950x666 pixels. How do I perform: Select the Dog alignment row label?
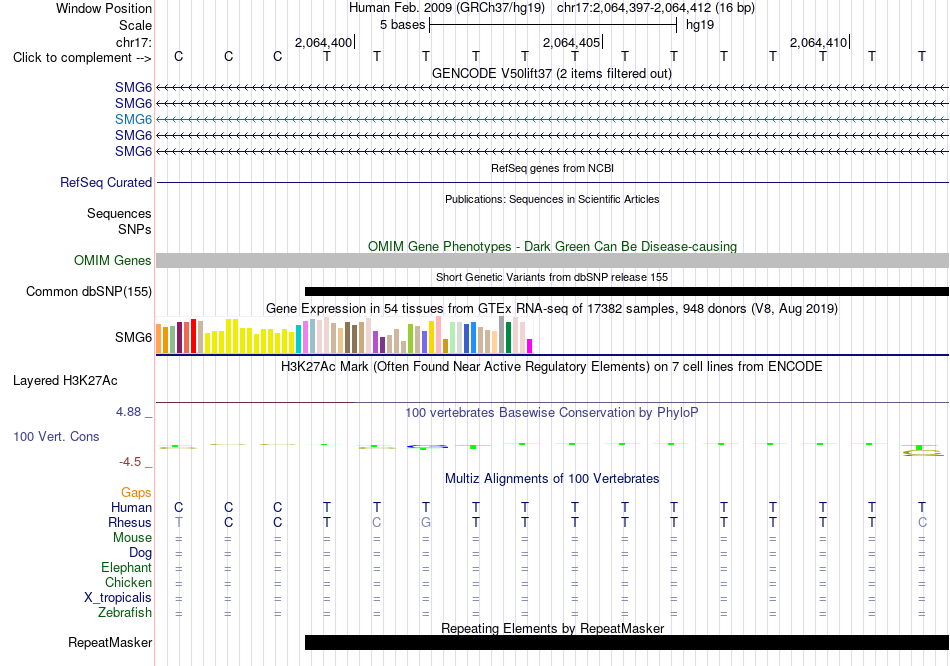pos(140,553)
